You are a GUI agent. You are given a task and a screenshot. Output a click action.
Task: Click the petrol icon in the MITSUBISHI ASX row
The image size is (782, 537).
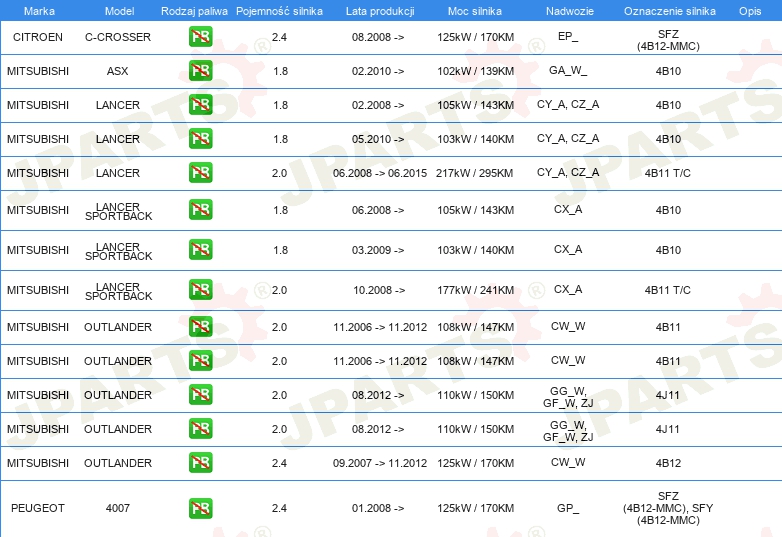coord(200,71)
